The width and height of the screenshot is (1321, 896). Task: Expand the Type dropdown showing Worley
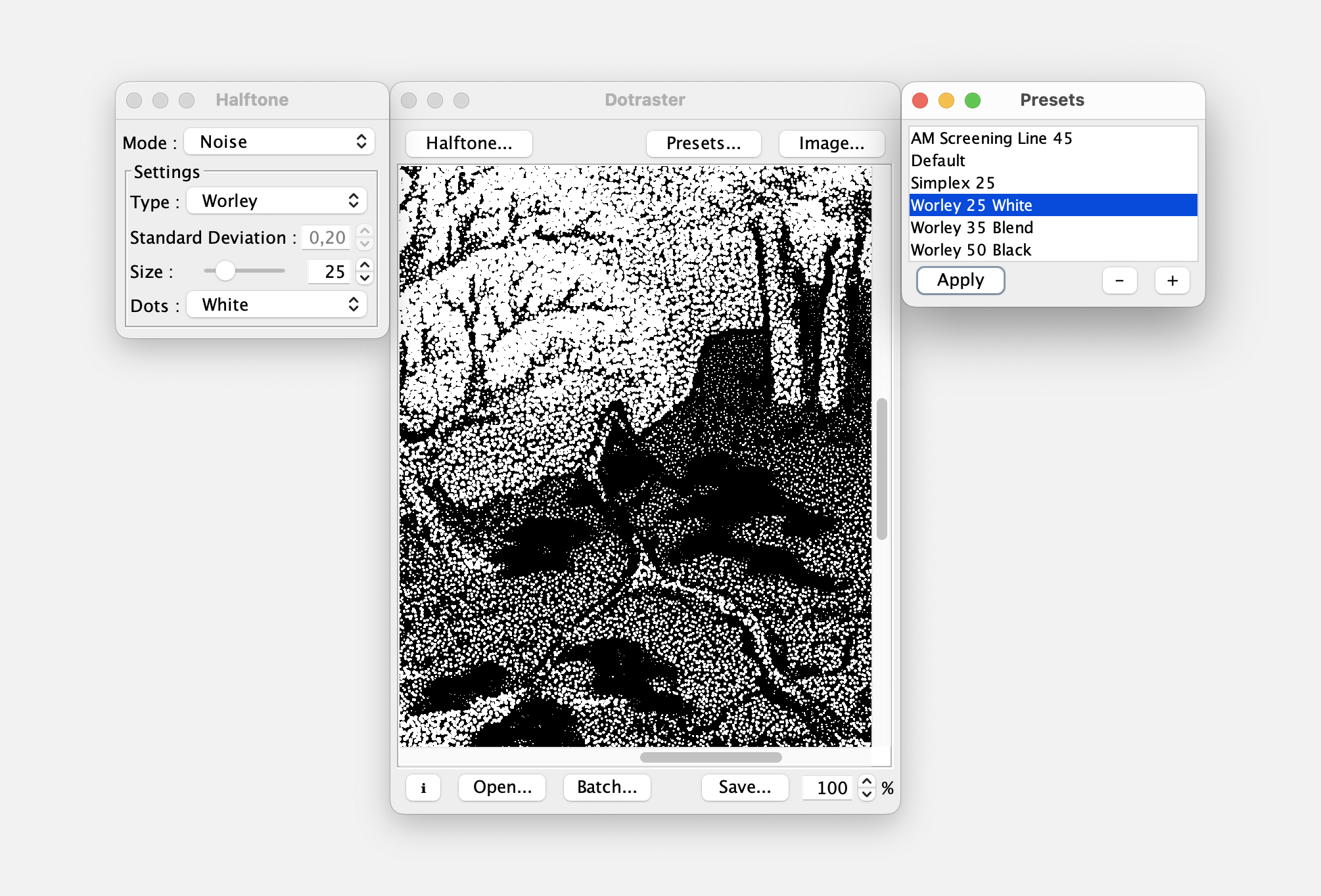(x=277, y=201)
